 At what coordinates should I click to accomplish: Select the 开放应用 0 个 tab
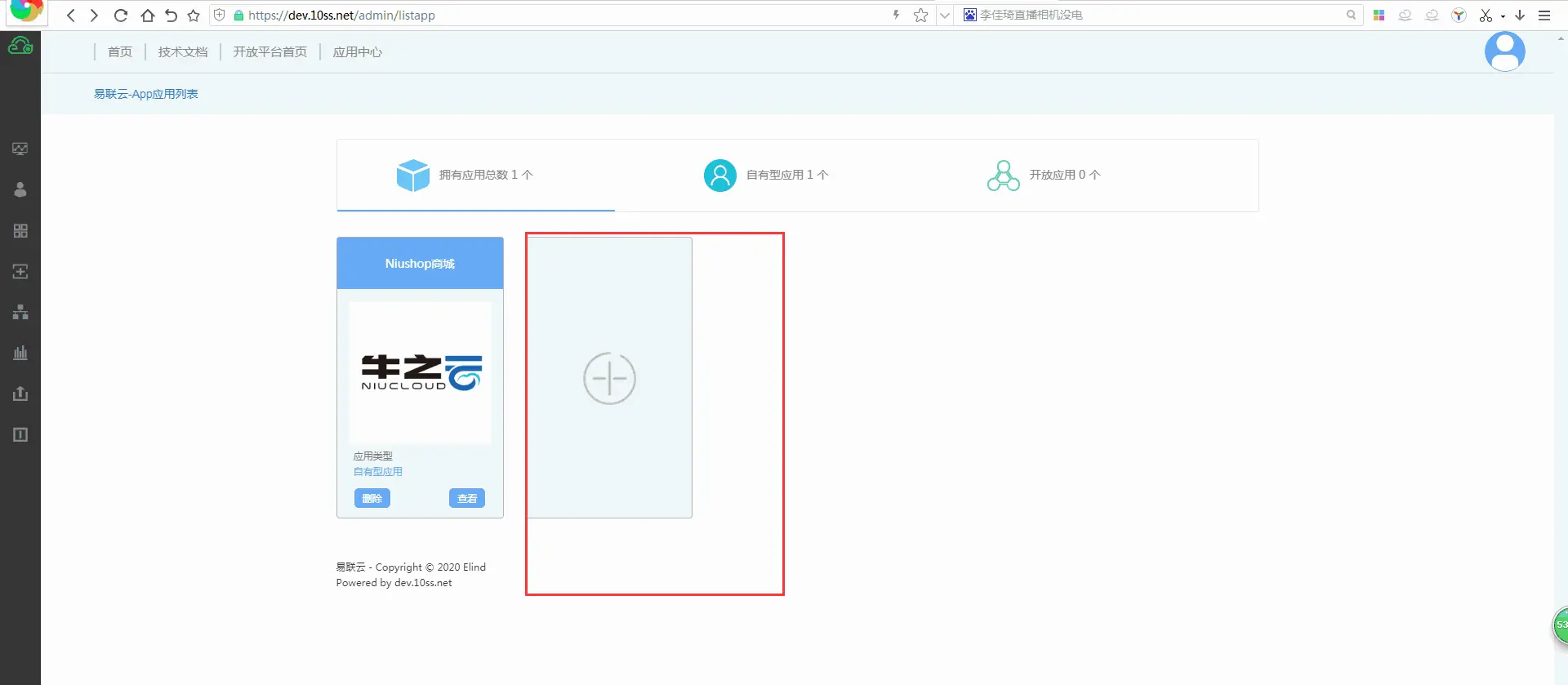(1044, 175)
